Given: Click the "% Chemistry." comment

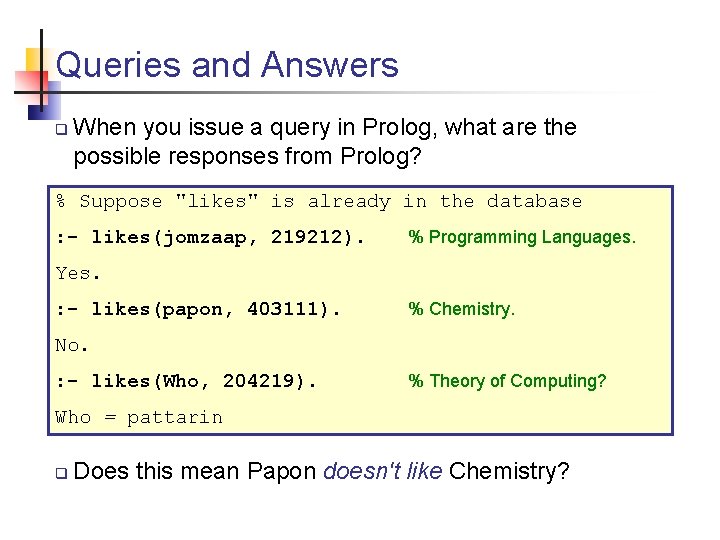Looking at the screenshot, I should click(461, 309).
